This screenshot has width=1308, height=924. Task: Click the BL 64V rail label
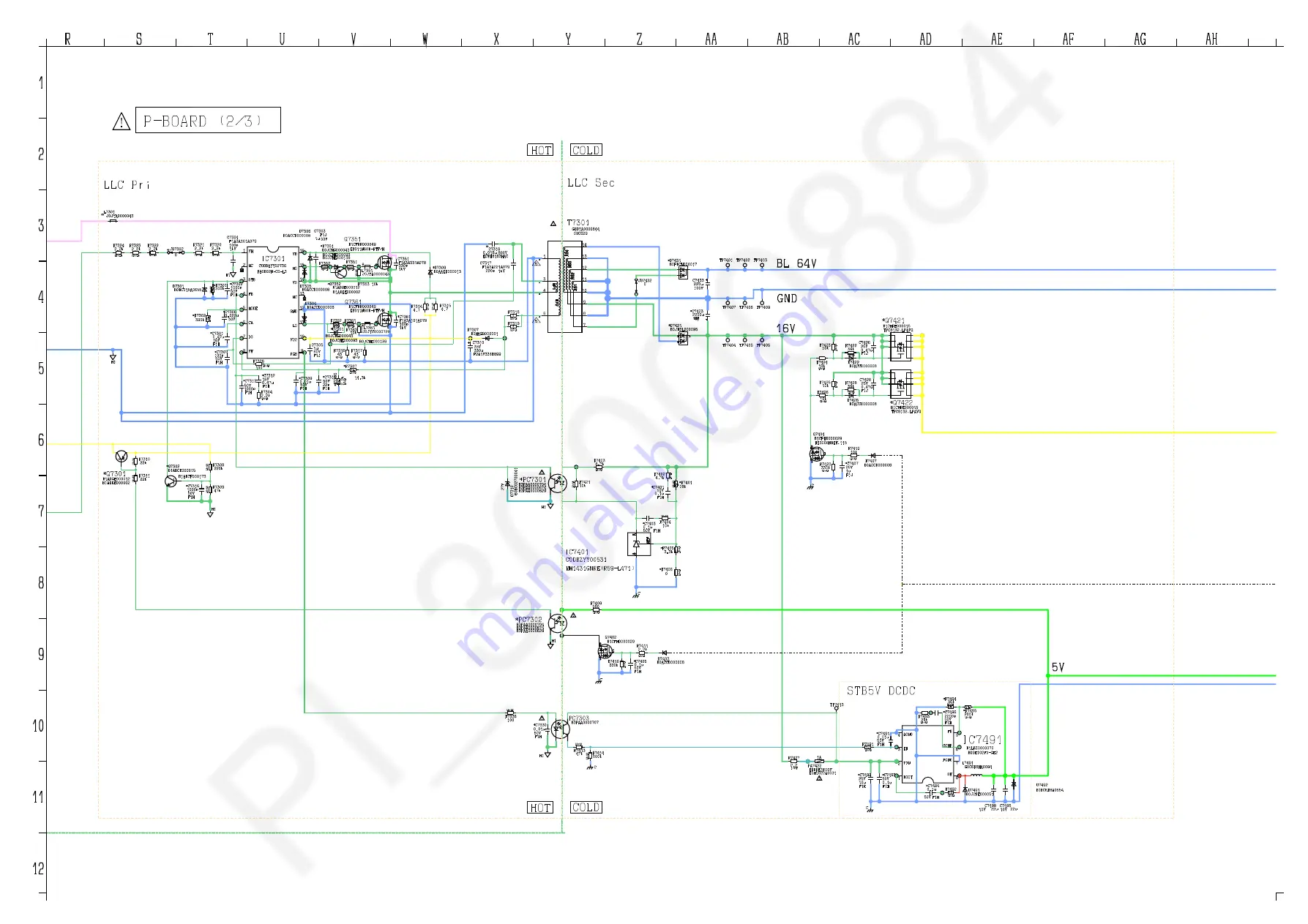click(796, 263)
